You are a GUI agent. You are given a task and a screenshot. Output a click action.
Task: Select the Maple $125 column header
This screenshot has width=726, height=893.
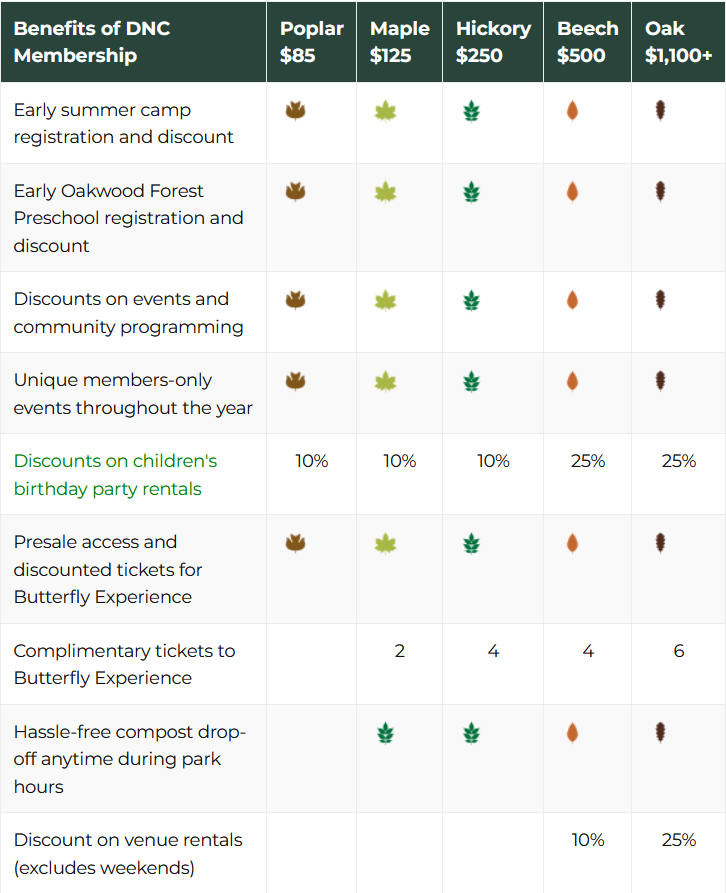tap(400, 42)
